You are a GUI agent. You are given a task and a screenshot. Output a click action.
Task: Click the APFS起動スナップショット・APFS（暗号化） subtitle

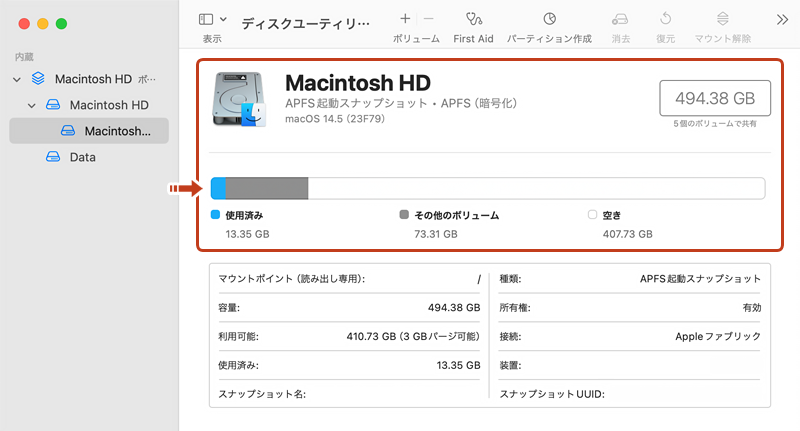[401, 104]
